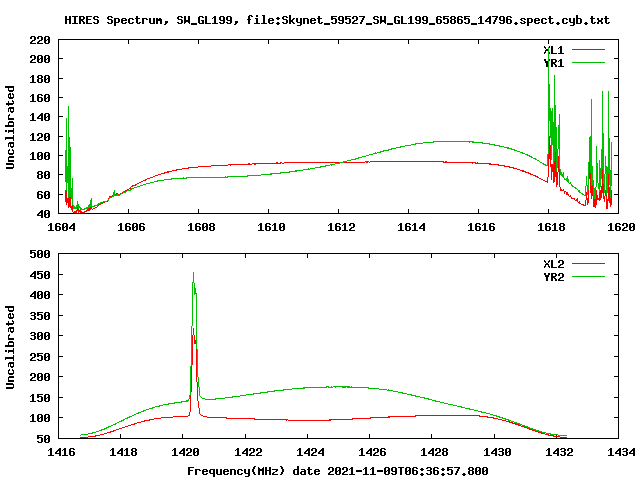Click the 250 value on bottom y-axis
Viewport: 640px width, 480px height.
(40, 357)
